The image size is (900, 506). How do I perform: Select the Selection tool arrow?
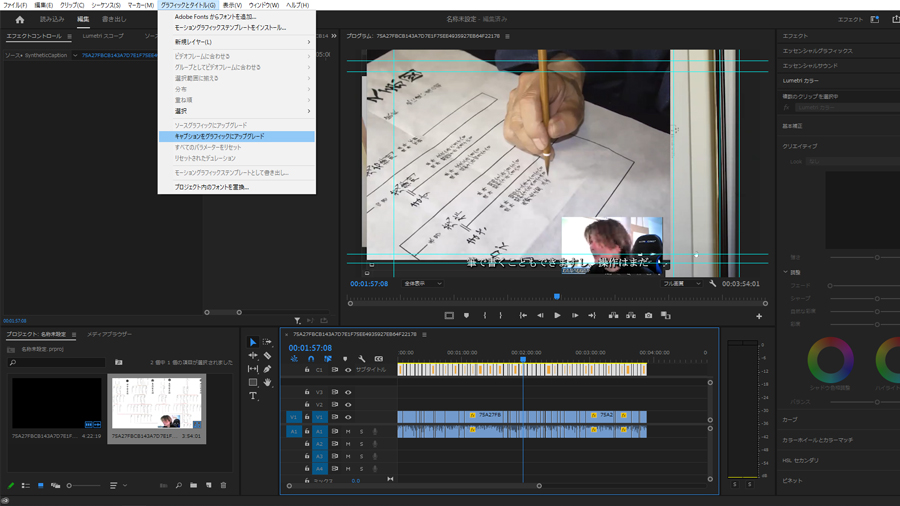click(253, 342)
